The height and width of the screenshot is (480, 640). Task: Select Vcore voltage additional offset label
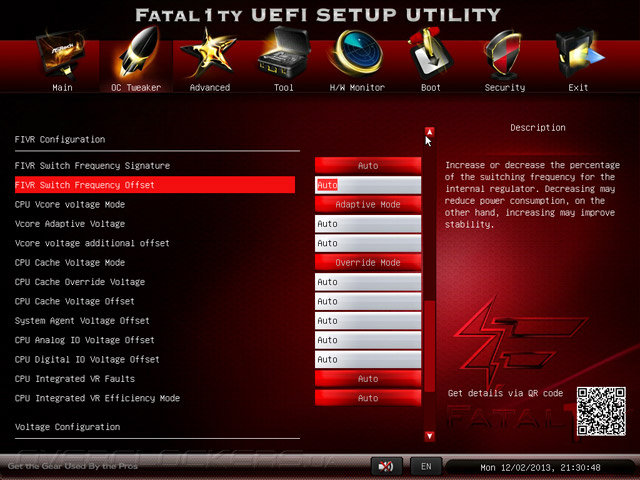tap(92, 243)
